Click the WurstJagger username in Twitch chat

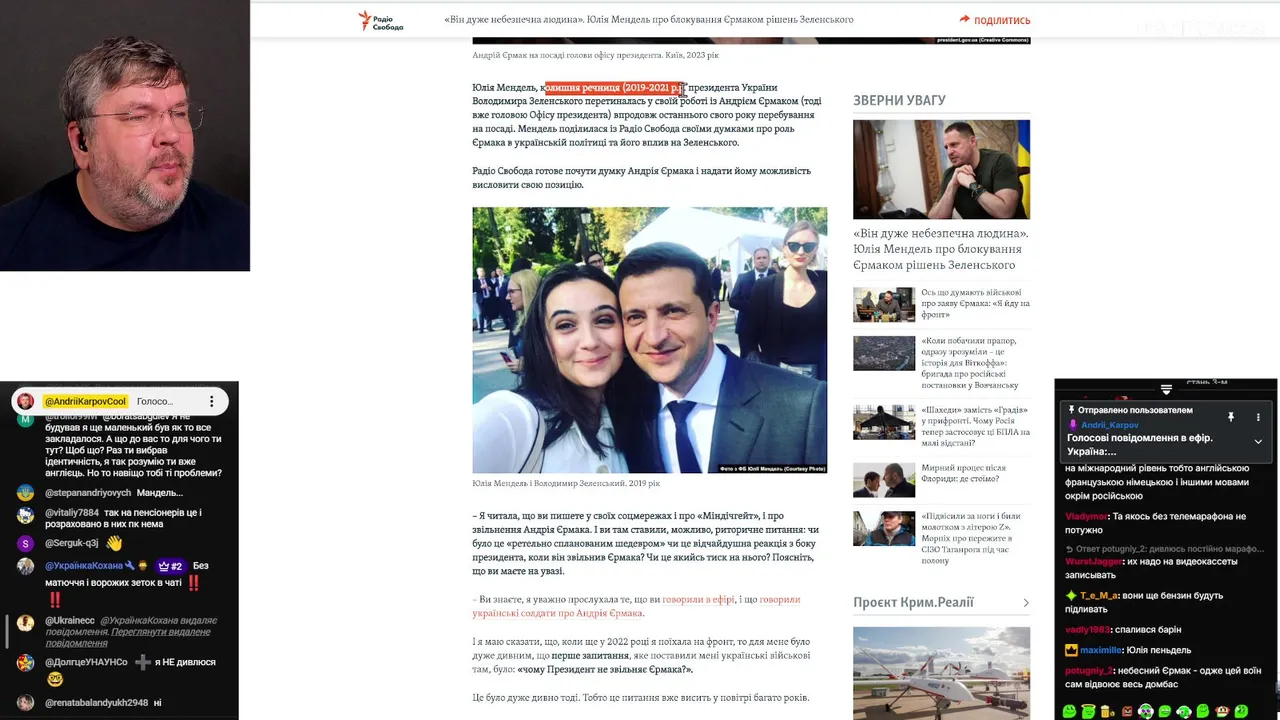point(1093,562)
